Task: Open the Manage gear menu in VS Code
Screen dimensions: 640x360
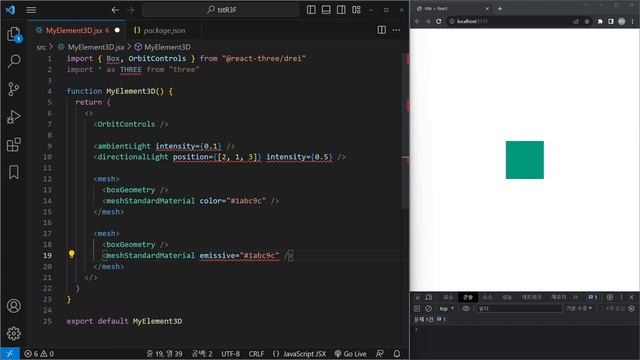Action: (x=14, y=333)
